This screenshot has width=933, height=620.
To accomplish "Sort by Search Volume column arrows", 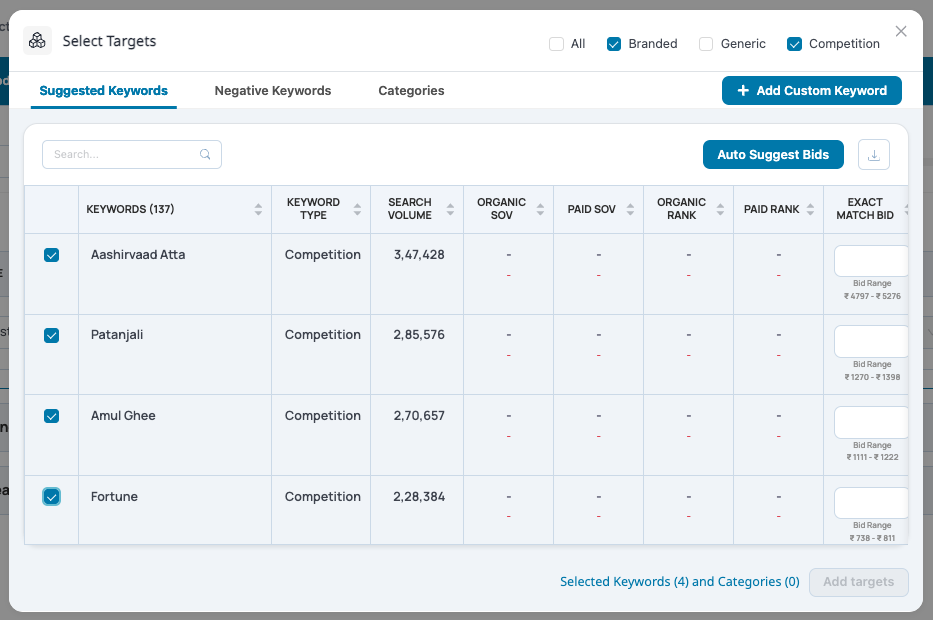I will 450,209.
